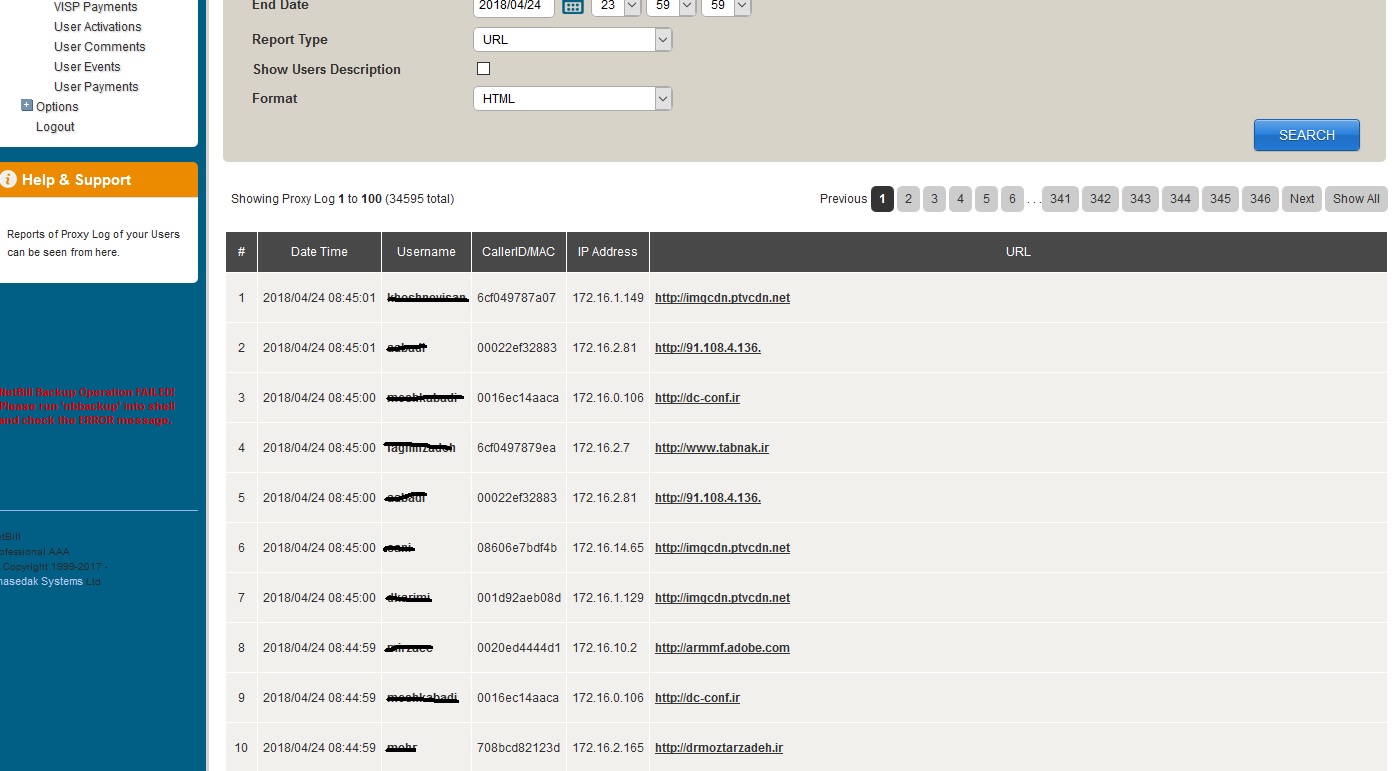Image resolution: width=1396 pixels, height=771 pixels.
Task: Jump to last page 346
Action: point(1260,199)
